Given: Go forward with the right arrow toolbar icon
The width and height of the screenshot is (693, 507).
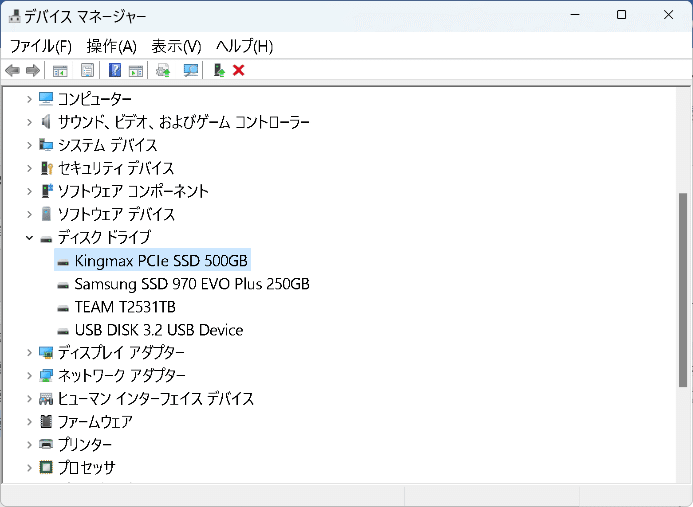Looking at the screenshot, I should [x=33, y=70].
